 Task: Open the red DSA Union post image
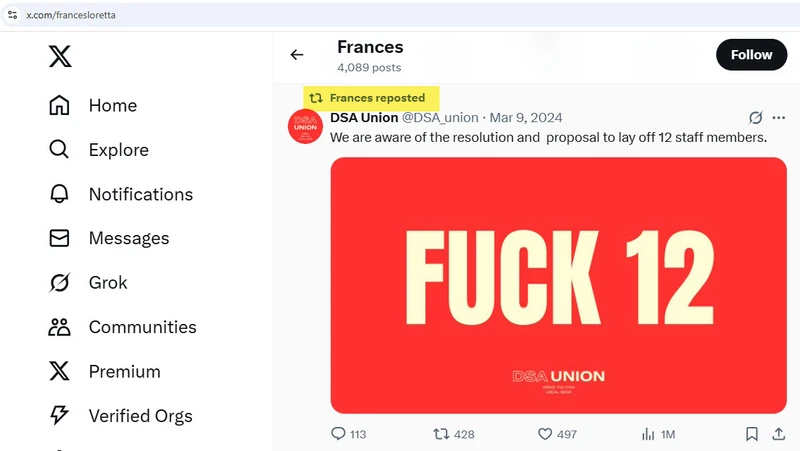[x=558, y=285]
